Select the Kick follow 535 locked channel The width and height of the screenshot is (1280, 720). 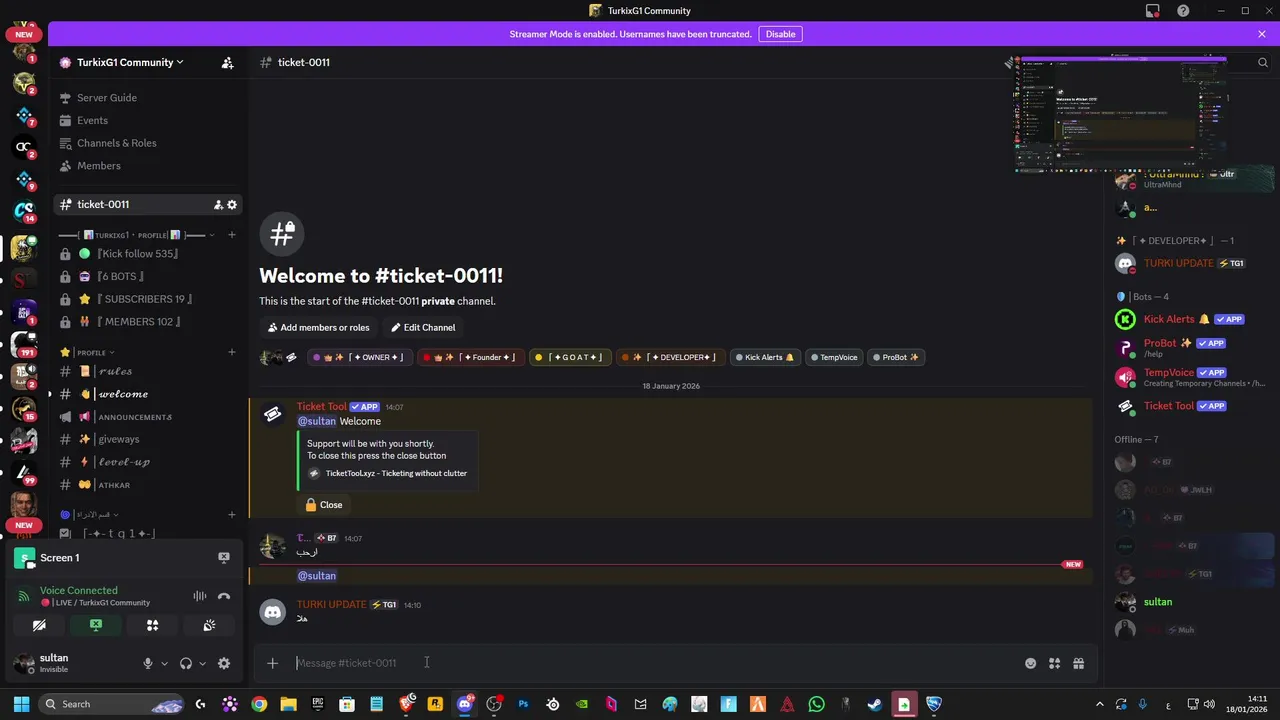(x=148, y=254)
